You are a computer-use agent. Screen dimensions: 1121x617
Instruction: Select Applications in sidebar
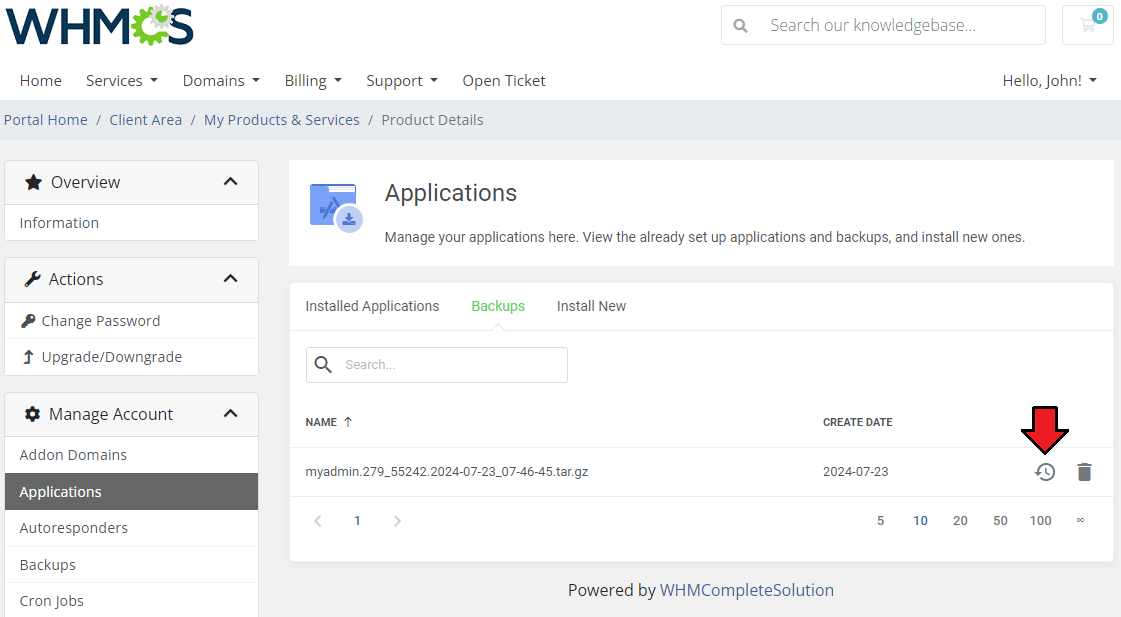[x=132, y=492]
